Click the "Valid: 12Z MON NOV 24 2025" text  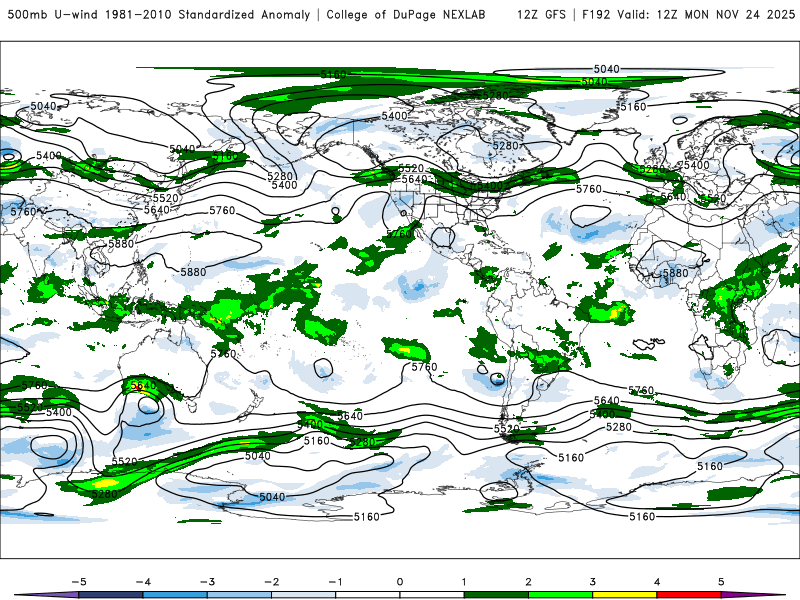(x=706, y=14)
